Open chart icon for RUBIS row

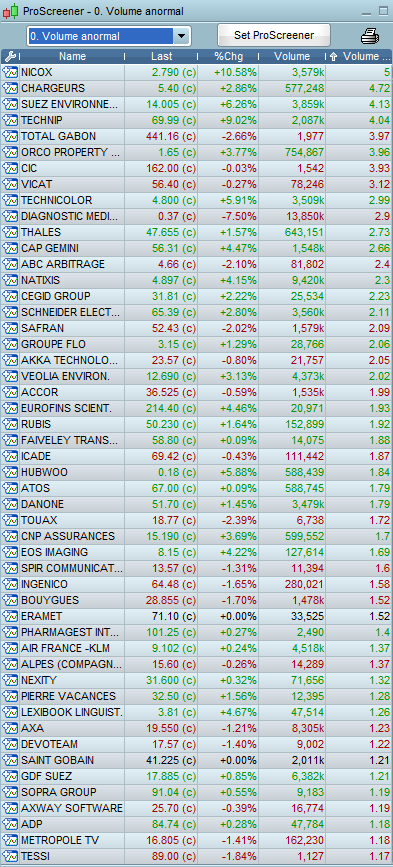click(10, 424)
